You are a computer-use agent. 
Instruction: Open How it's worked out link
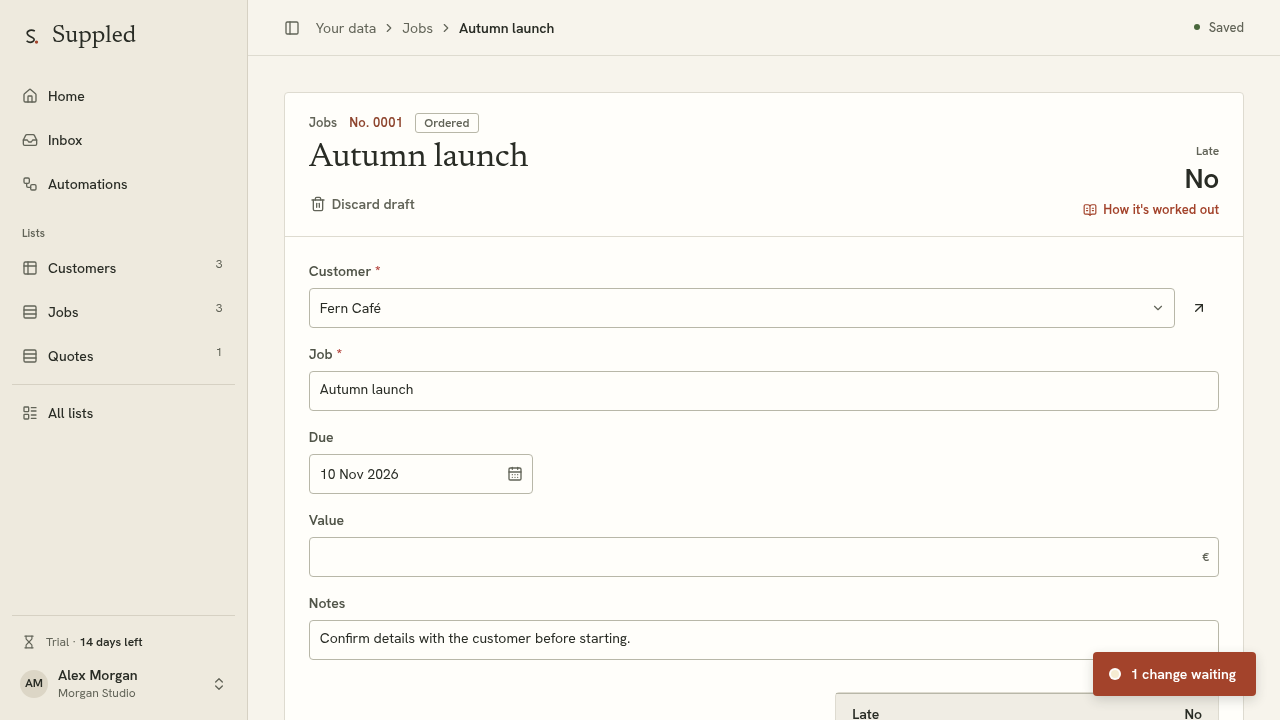tap(1151, 210)
